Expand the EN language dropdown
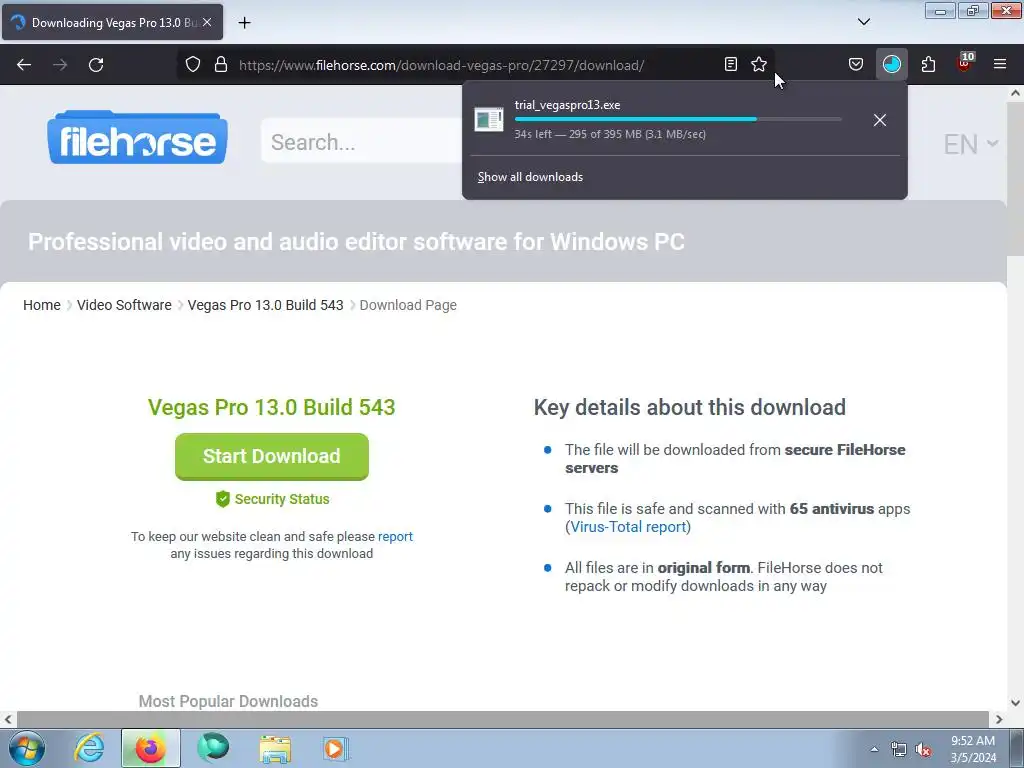Image resolution: width=1024 pixels, height=768 pixels. pos(970,144)
